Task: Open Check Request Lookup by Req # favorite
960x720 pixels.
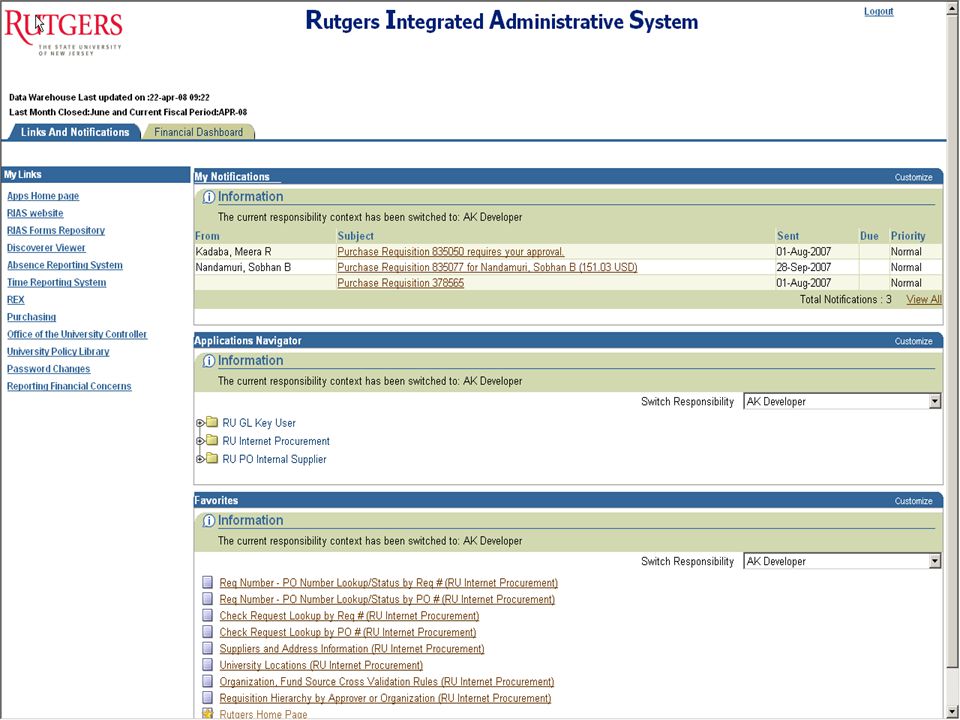Action: (x=350, y=616)
